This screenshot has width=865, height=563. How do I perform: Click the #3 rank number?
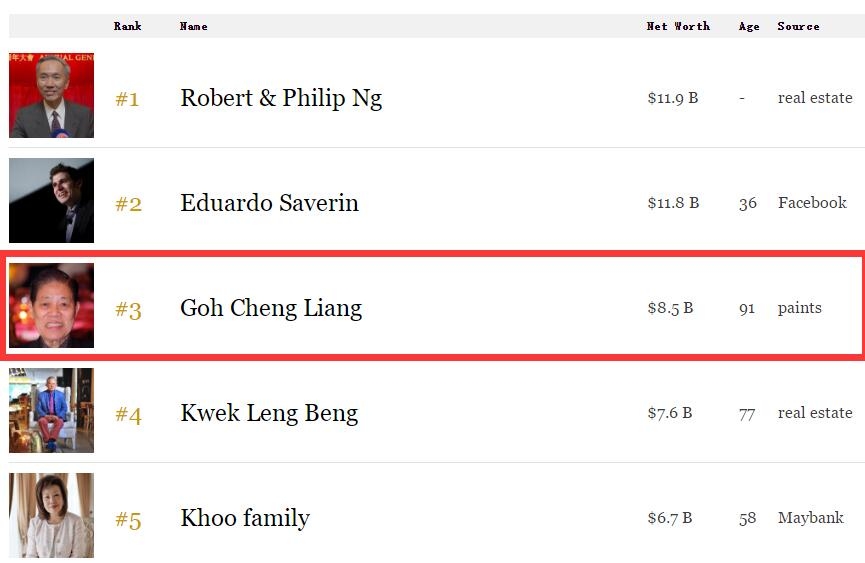click(128, 309)
